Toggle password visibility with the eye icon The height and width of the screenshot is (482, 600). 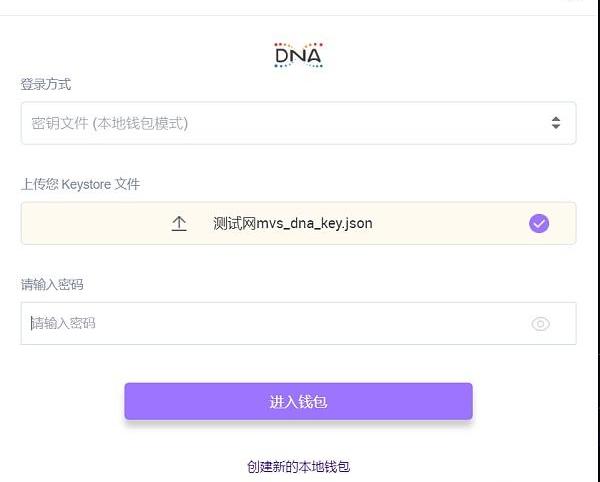tap(540, 324)
